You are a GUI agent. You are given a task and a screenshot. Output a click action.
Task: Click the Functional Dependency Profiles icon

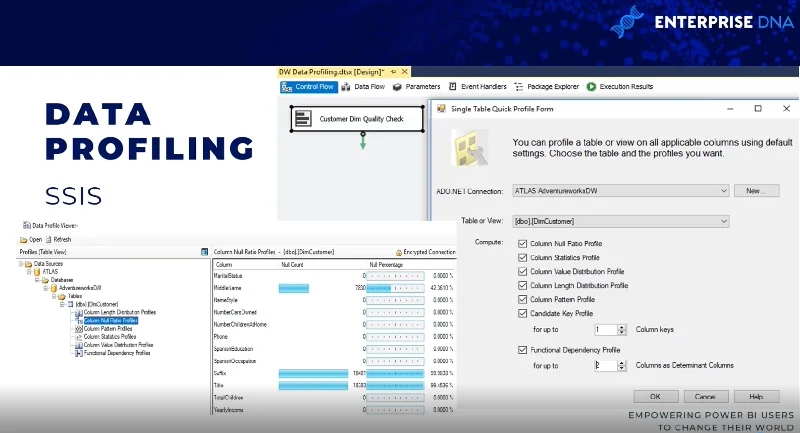(x=79, y=353)
